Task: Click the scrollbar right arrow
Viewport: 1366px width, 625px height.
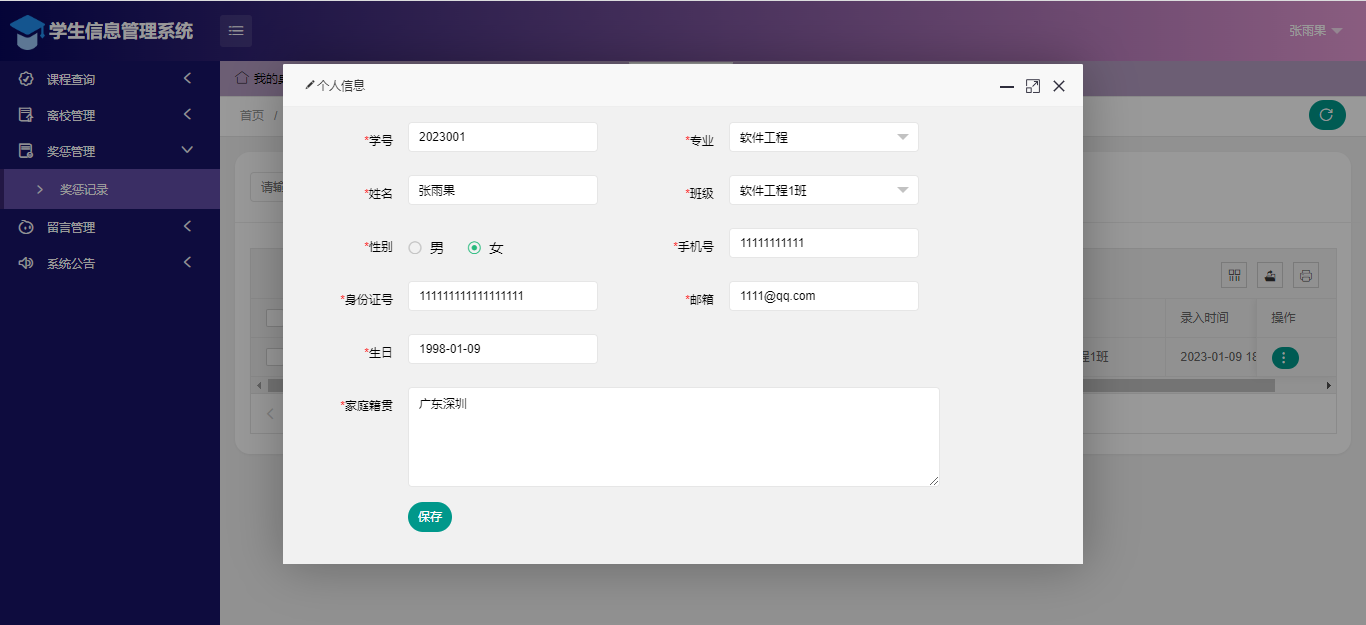Action: pyautogui.click(x=1329, y=385)
